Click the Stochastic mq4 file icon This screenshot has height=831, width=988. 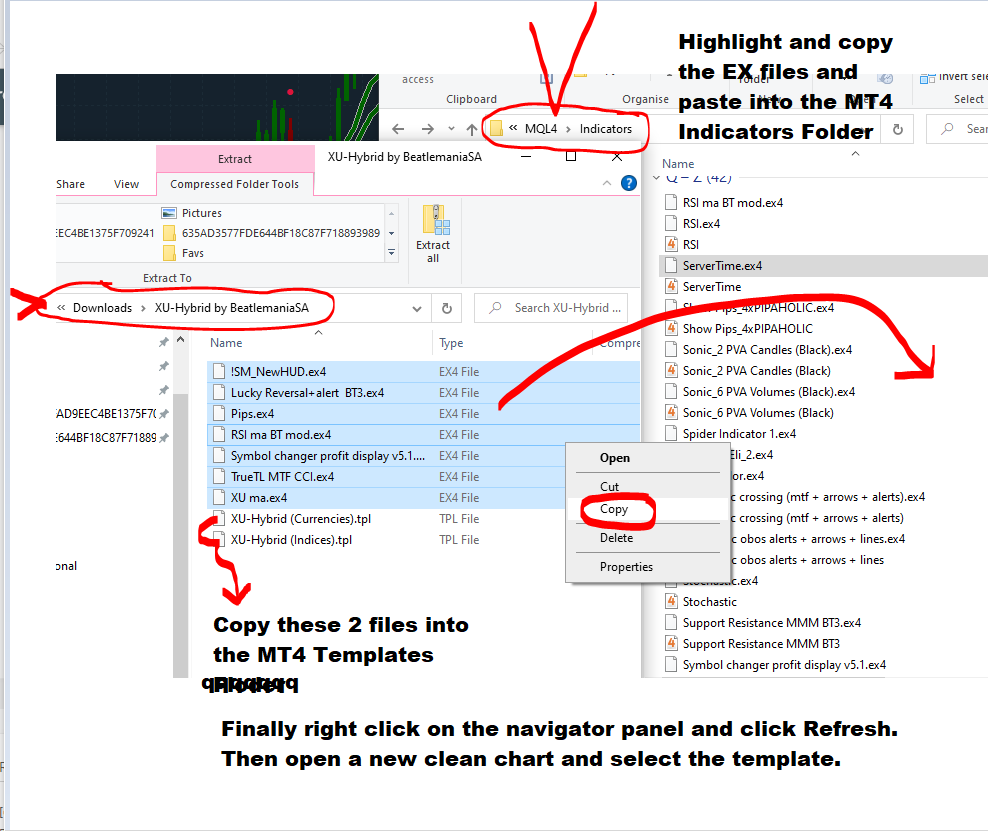672,602
